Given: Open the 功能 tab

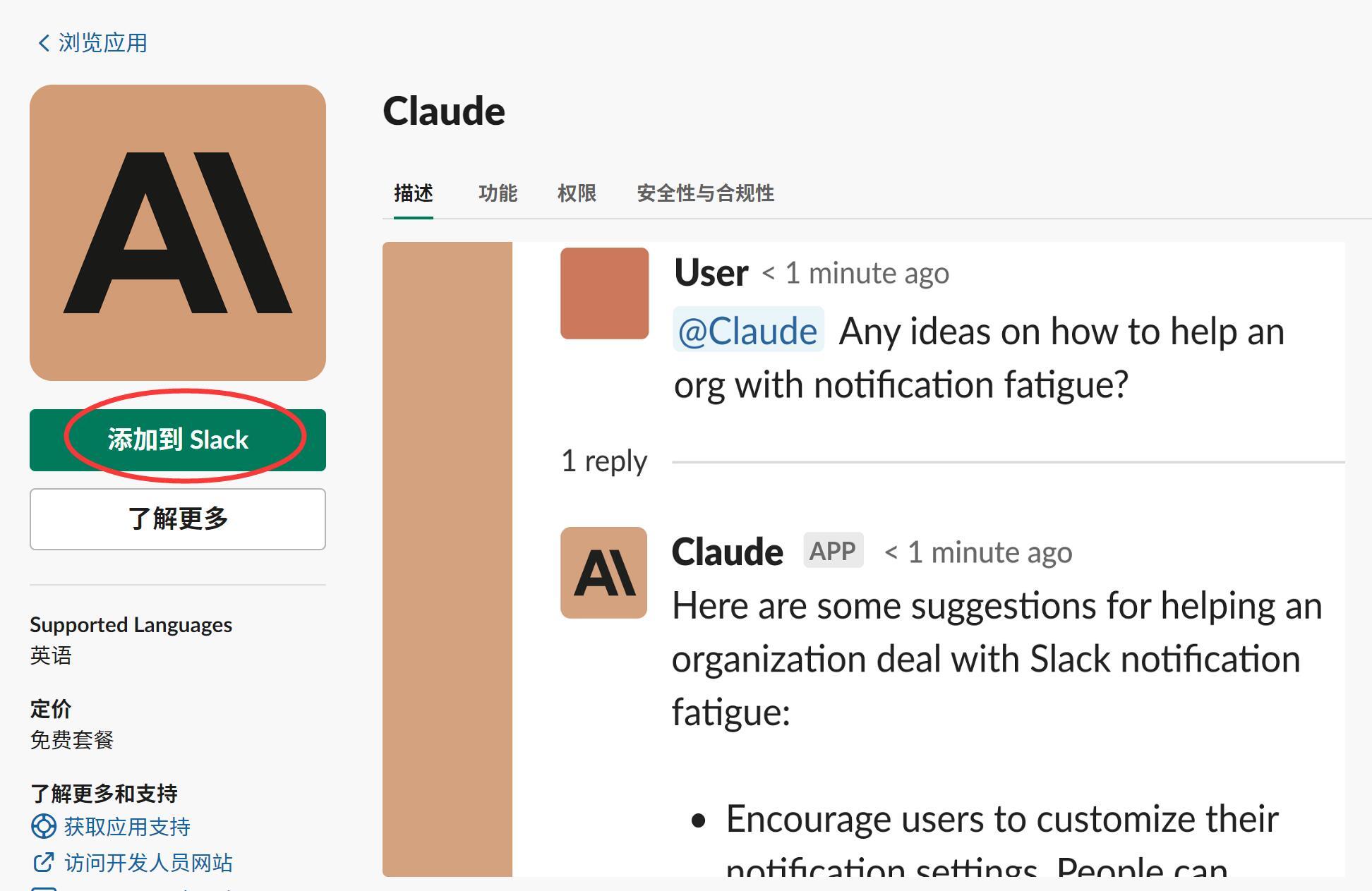Looking at the screenshot, I should pos(498,193).
